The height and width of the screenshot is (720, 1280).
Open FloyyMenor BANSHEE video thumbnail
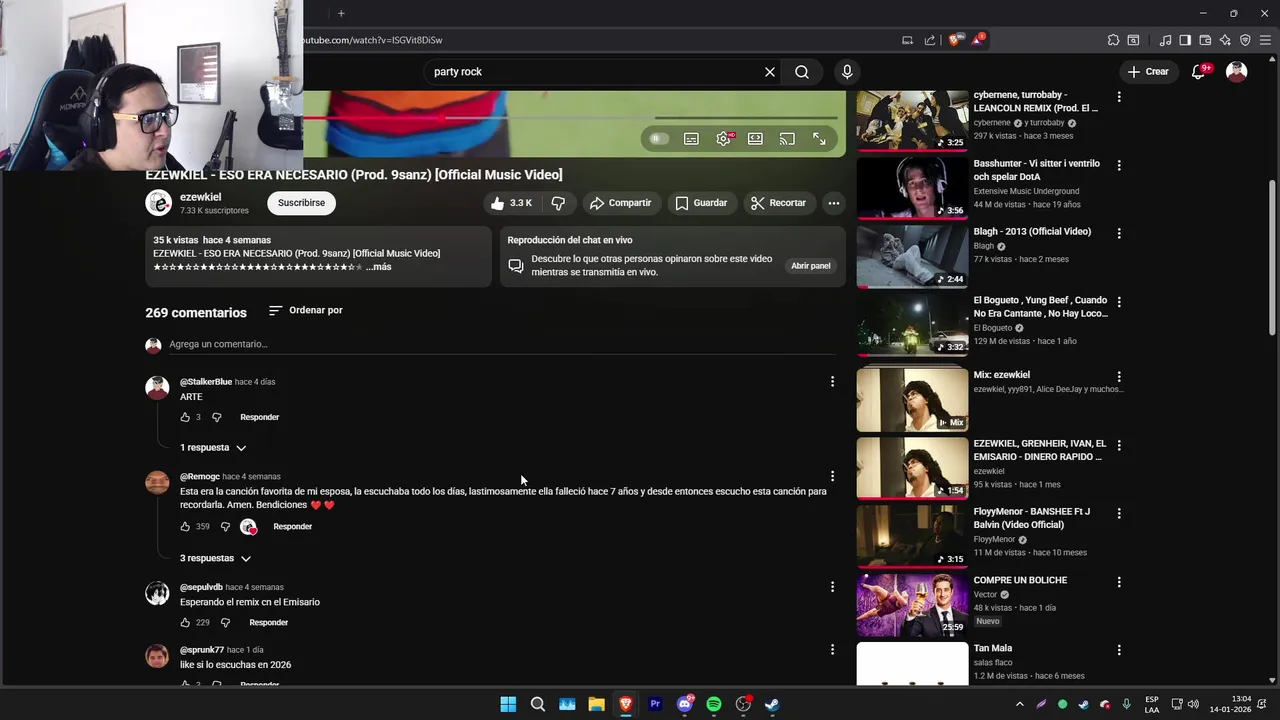[912, 536]
